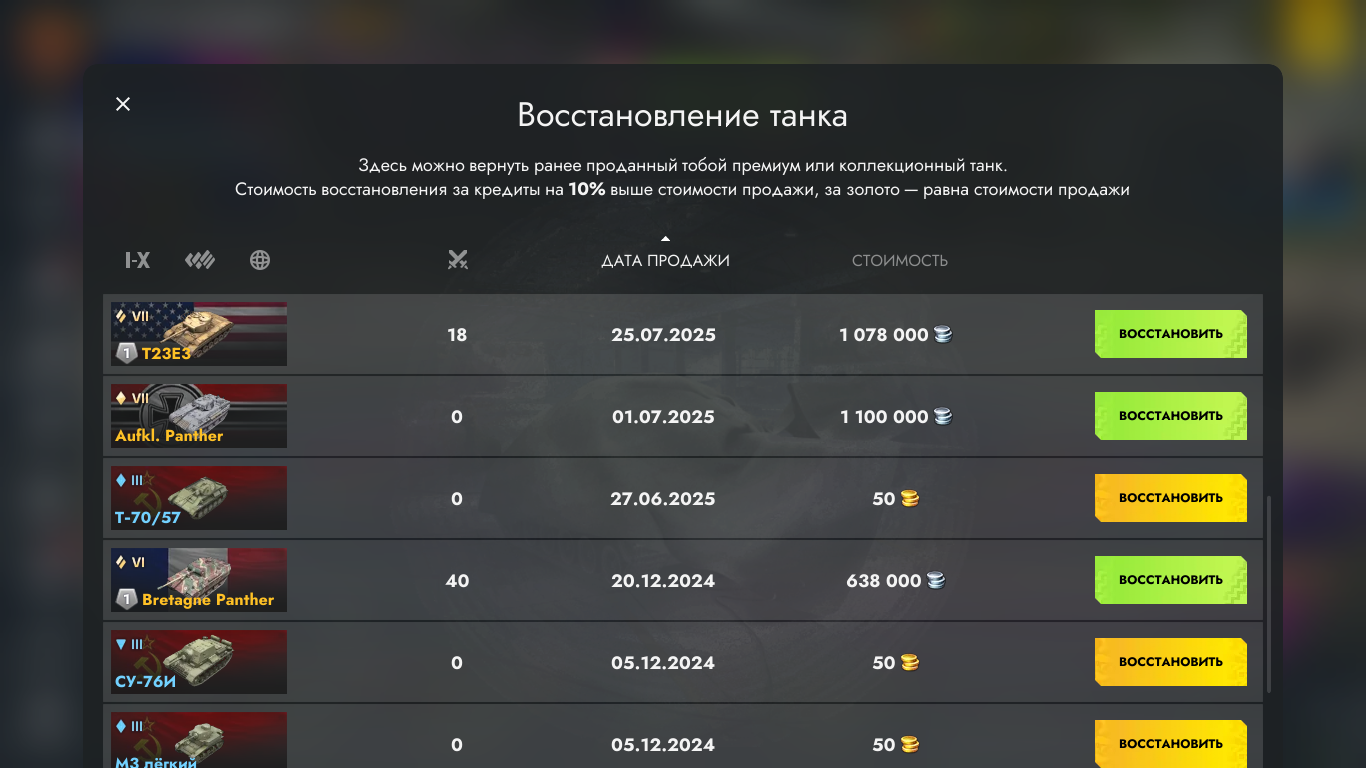This screenshot has width=1366, height=768.
Task: Restore the Bretagne Panther tank
Action: click(x=1170, y=580)
